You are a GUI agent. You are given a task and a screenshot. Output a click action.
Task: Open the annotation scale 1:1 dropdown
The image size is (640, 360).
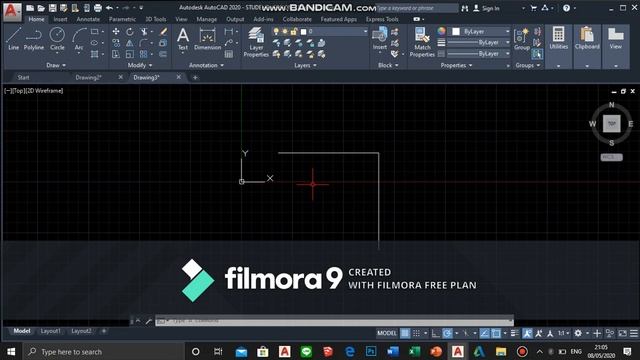click(564, 333)
